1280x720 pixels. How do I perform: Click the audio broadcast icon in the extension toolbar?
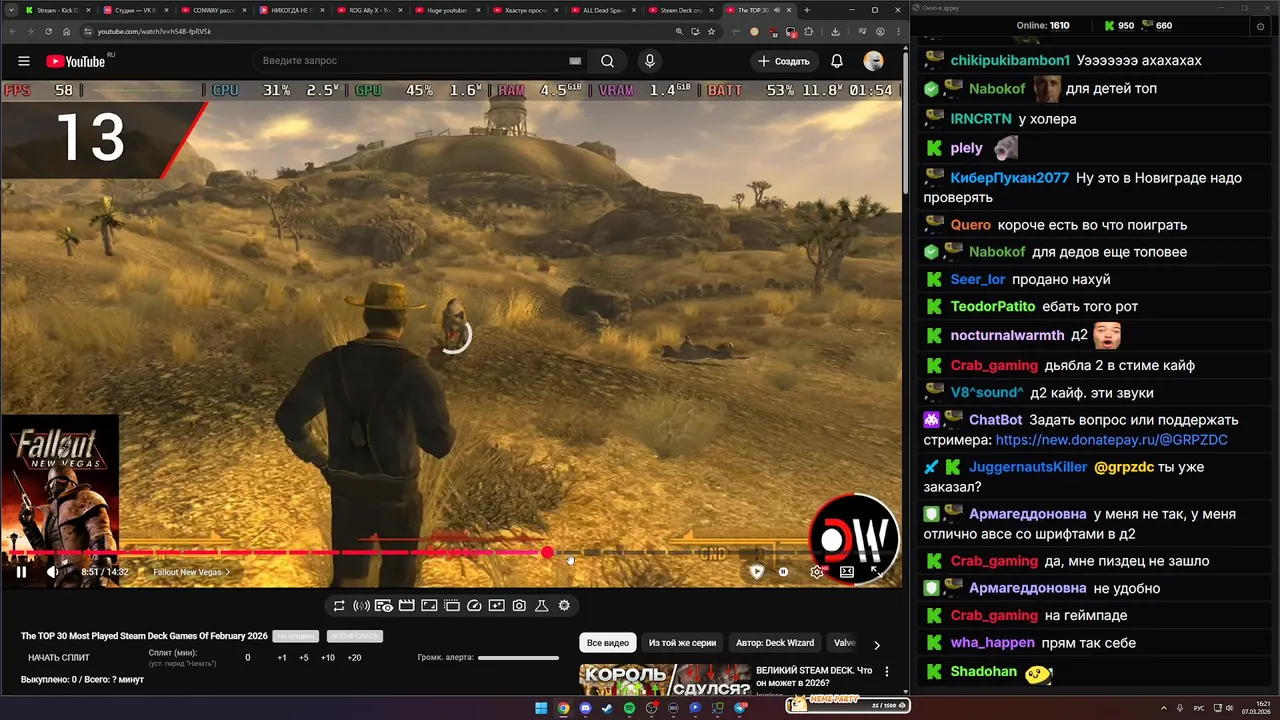(361, 606)
